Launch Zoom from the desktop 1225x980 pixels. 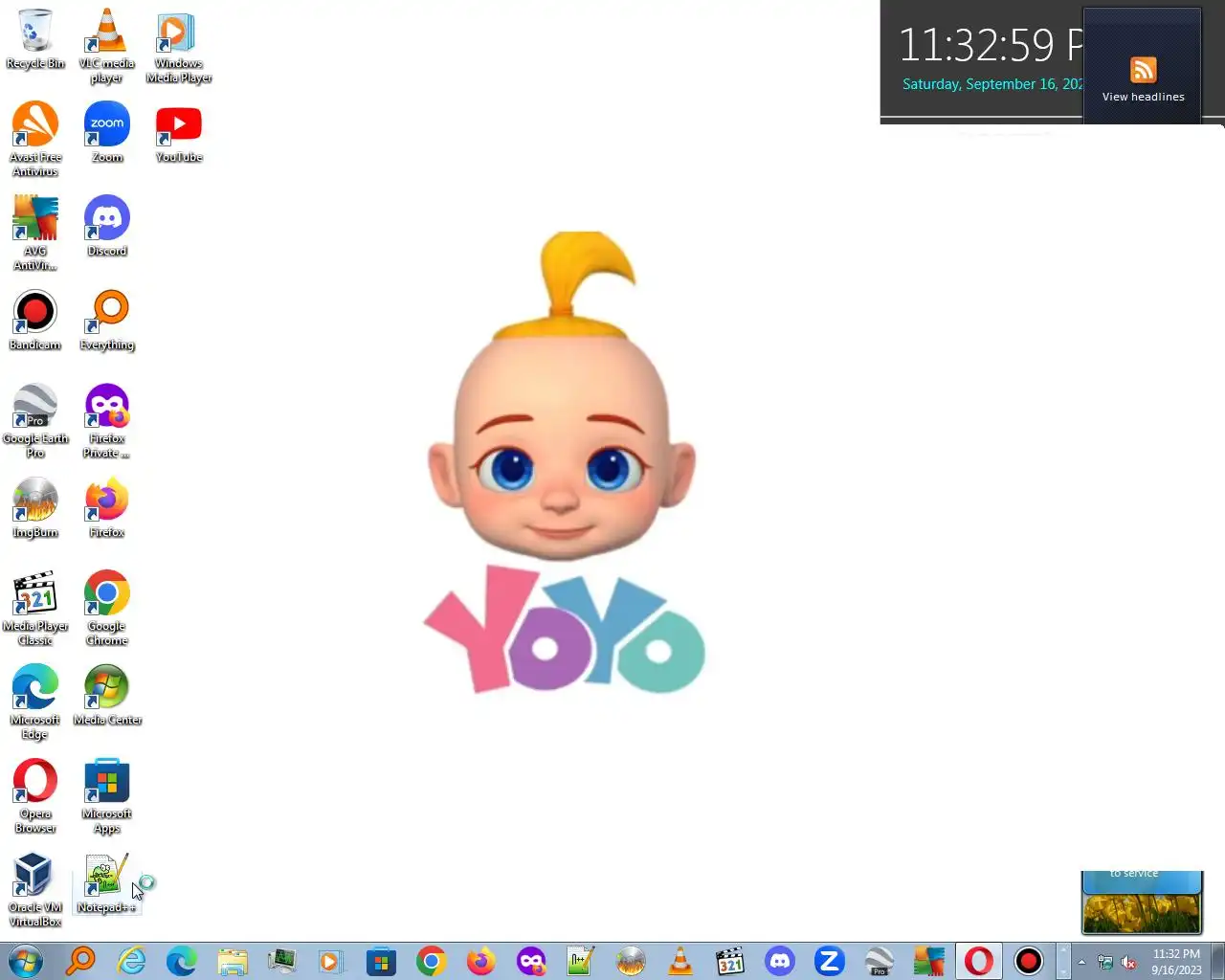tap(107, 132)
